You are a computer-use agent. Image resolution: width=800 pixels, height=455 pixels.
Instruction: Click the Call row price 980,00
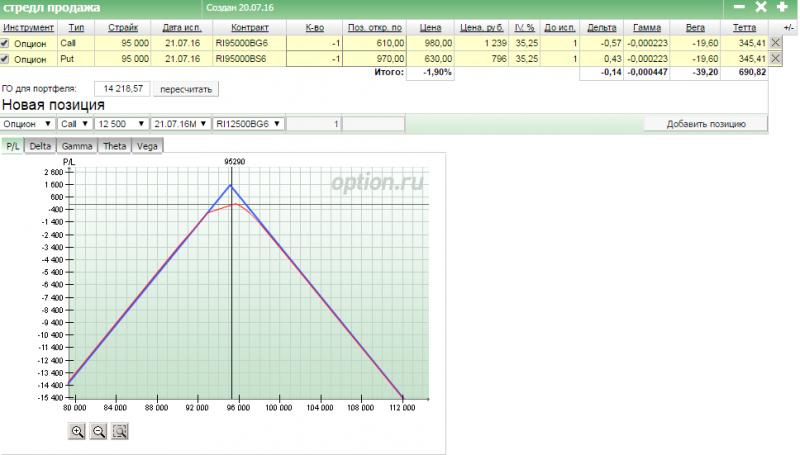[x=430, y=43]
